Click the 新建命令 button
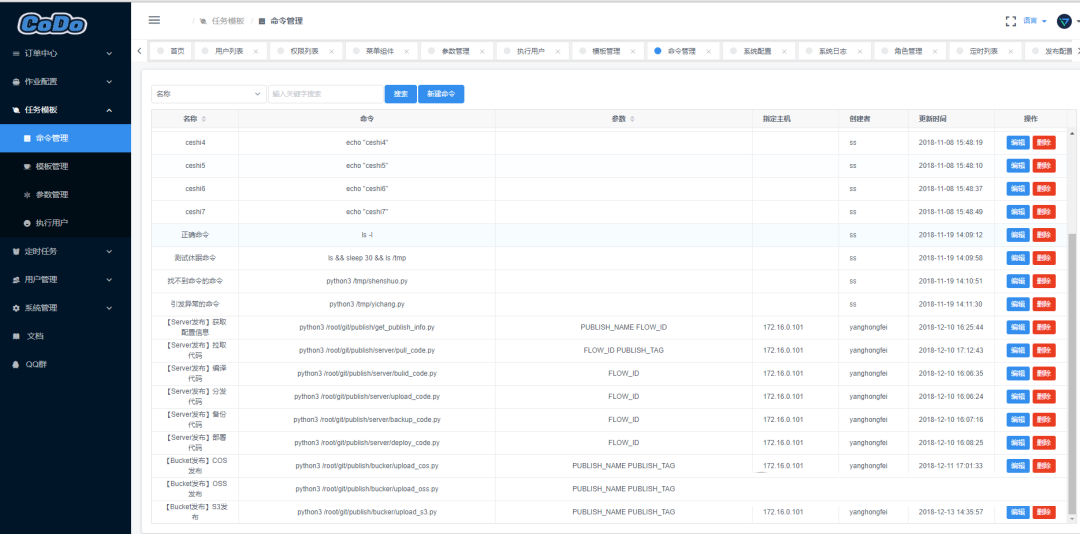 (x=441, y=94)
